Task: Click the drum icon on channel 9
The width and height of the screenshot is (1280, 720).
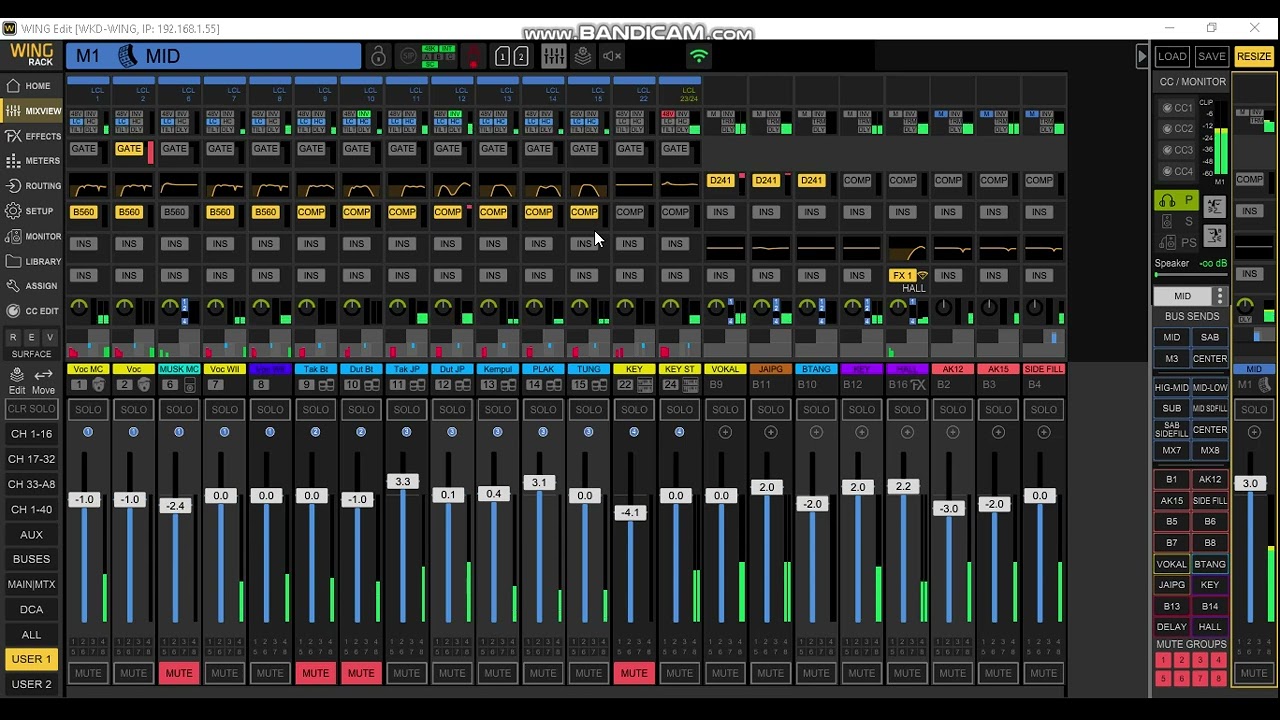Action: pos(326,385)
